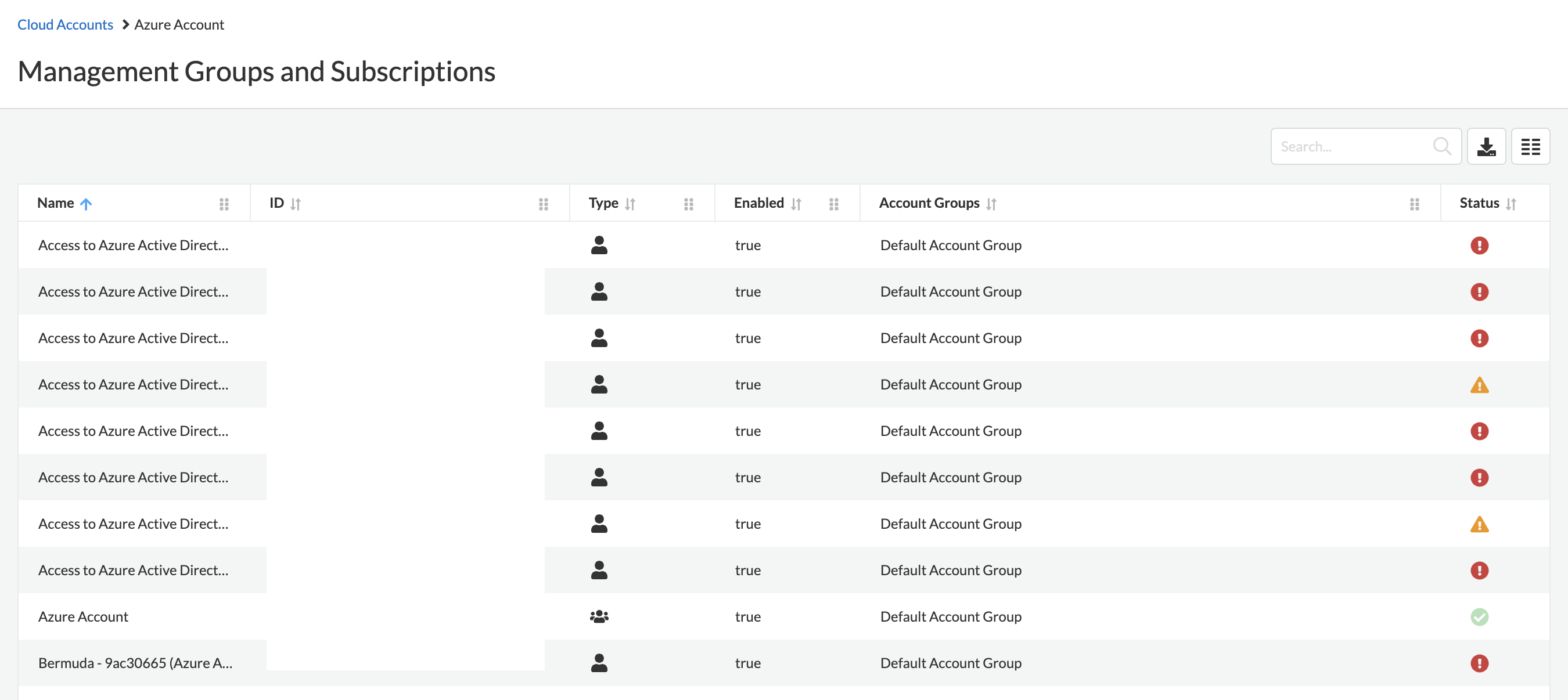Screen dimensions: 1568x700
Task: Sort by Account Groups header
Action: tap(991, 204)
